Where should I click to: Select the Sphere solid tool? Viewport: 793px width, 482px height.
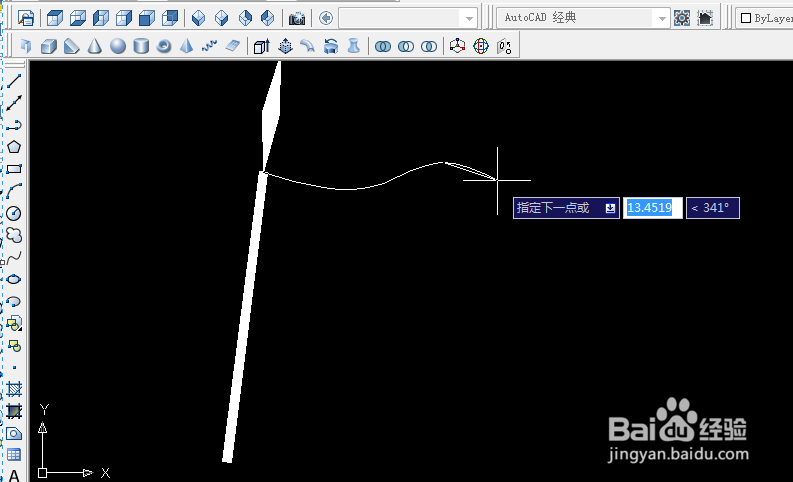pos(118,47)
